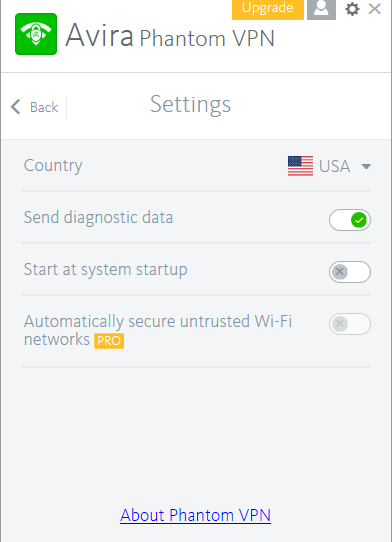Viewport: 392px width, 542px height.
Task: Disable Send diagnostic data toggle
Action: pyautogui.click(x=350, y=220)
